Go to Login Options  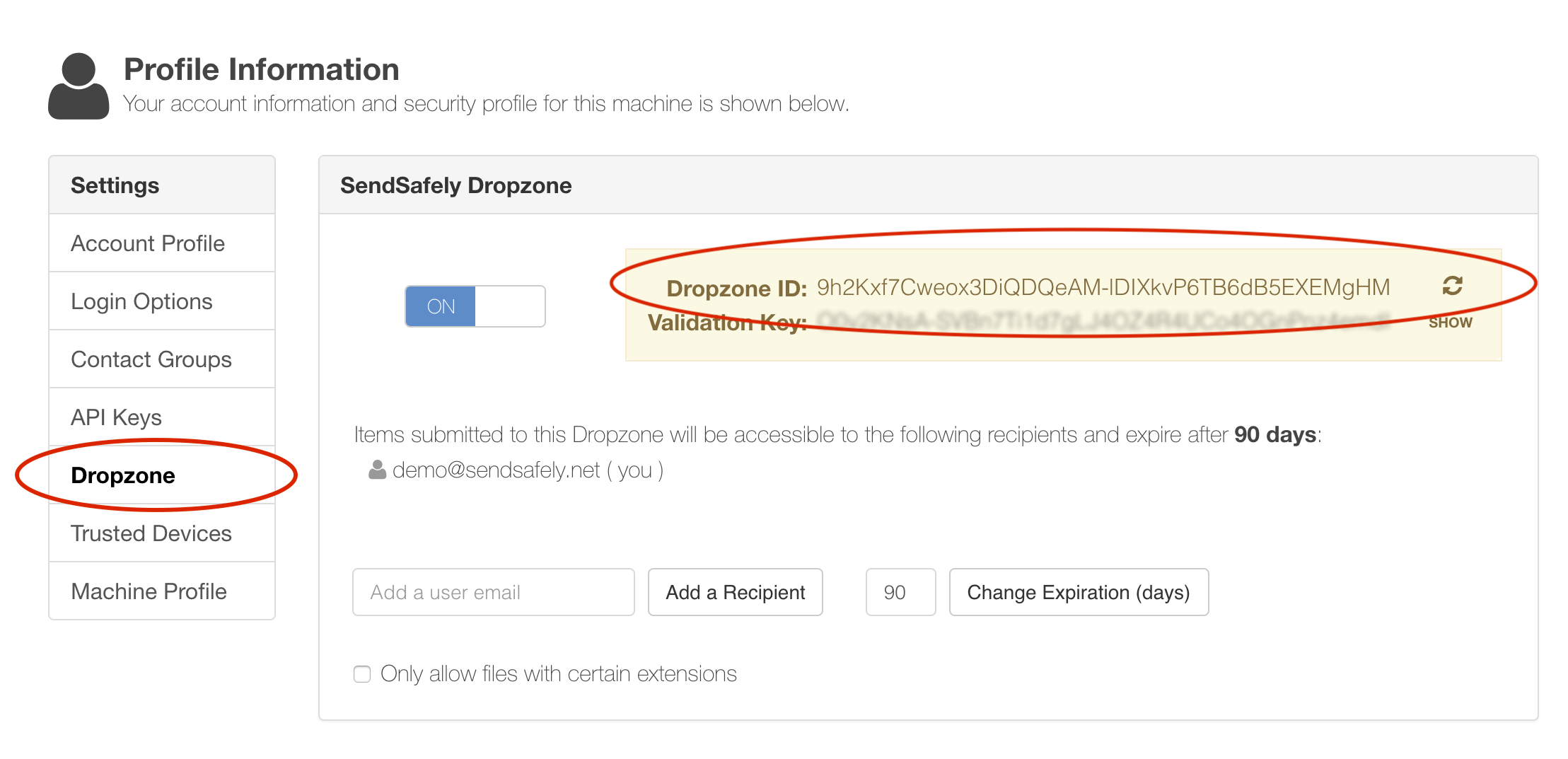tap(162, 301)
